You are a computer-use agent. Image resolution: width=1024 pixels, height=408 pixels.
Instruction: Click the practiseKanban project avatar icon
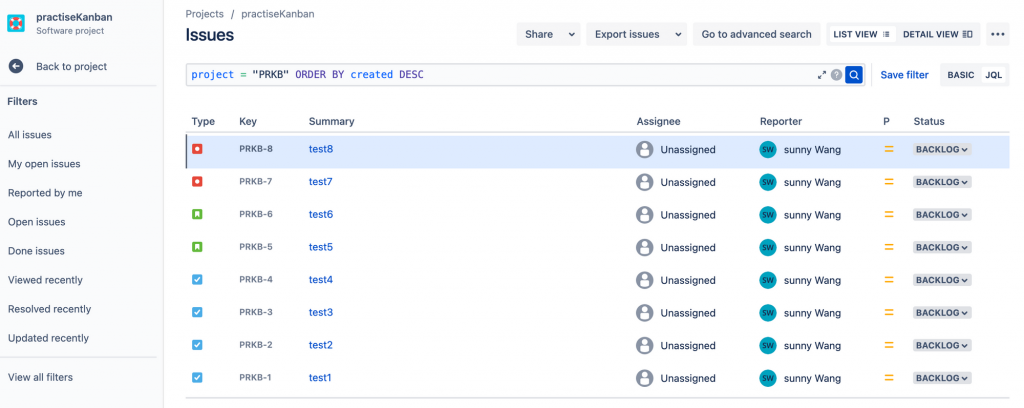point(17,23)
